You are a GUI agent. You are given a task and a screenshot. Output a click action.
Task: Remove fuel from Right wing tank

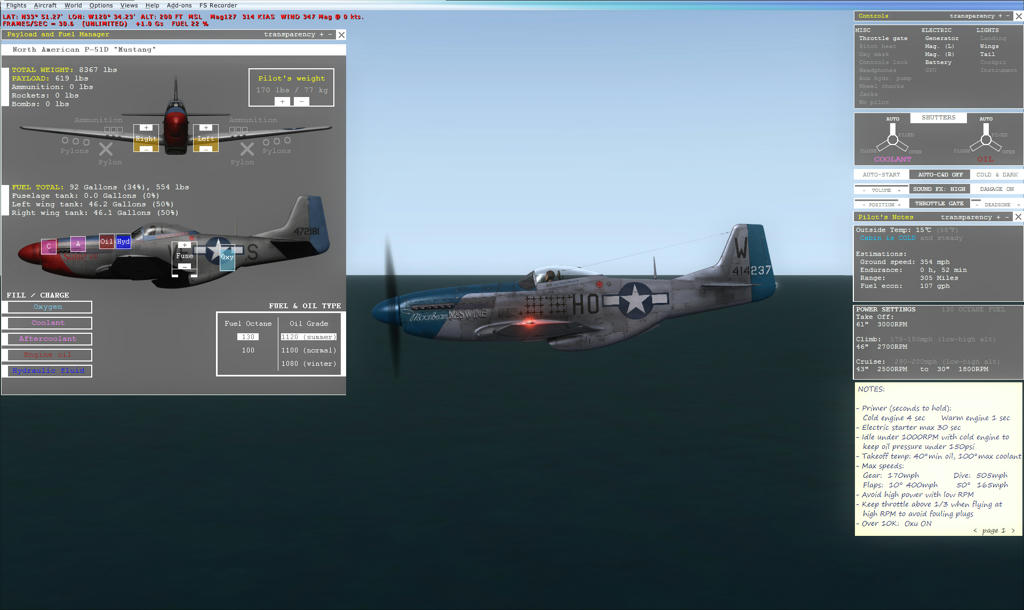coord(146,149)
